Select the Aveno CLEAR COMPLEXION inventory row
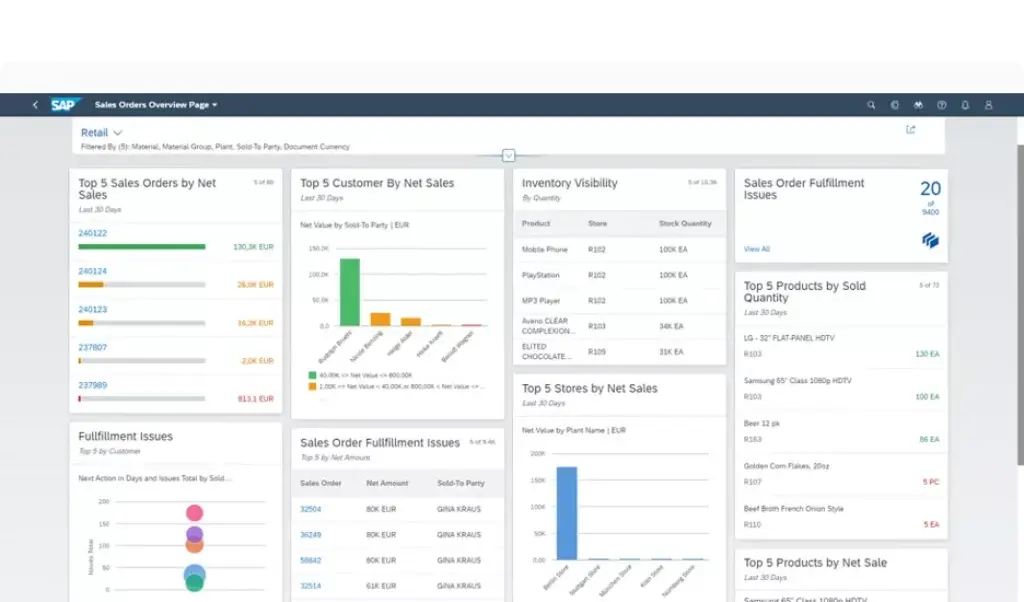The height and width of the screenshot is (602, 1024). click(619, 326)
